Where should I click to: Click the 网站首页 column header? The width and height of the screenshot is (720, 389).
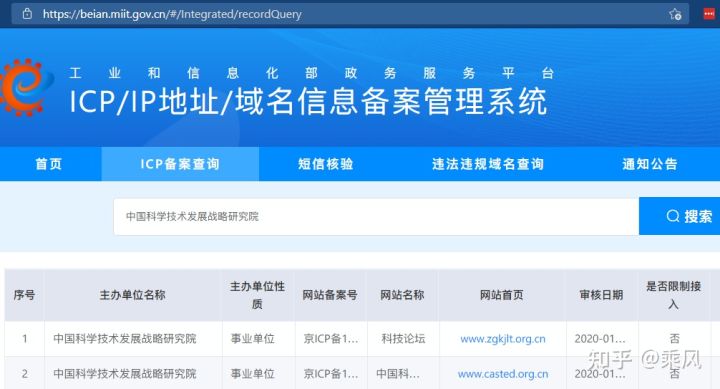[502, 295]
